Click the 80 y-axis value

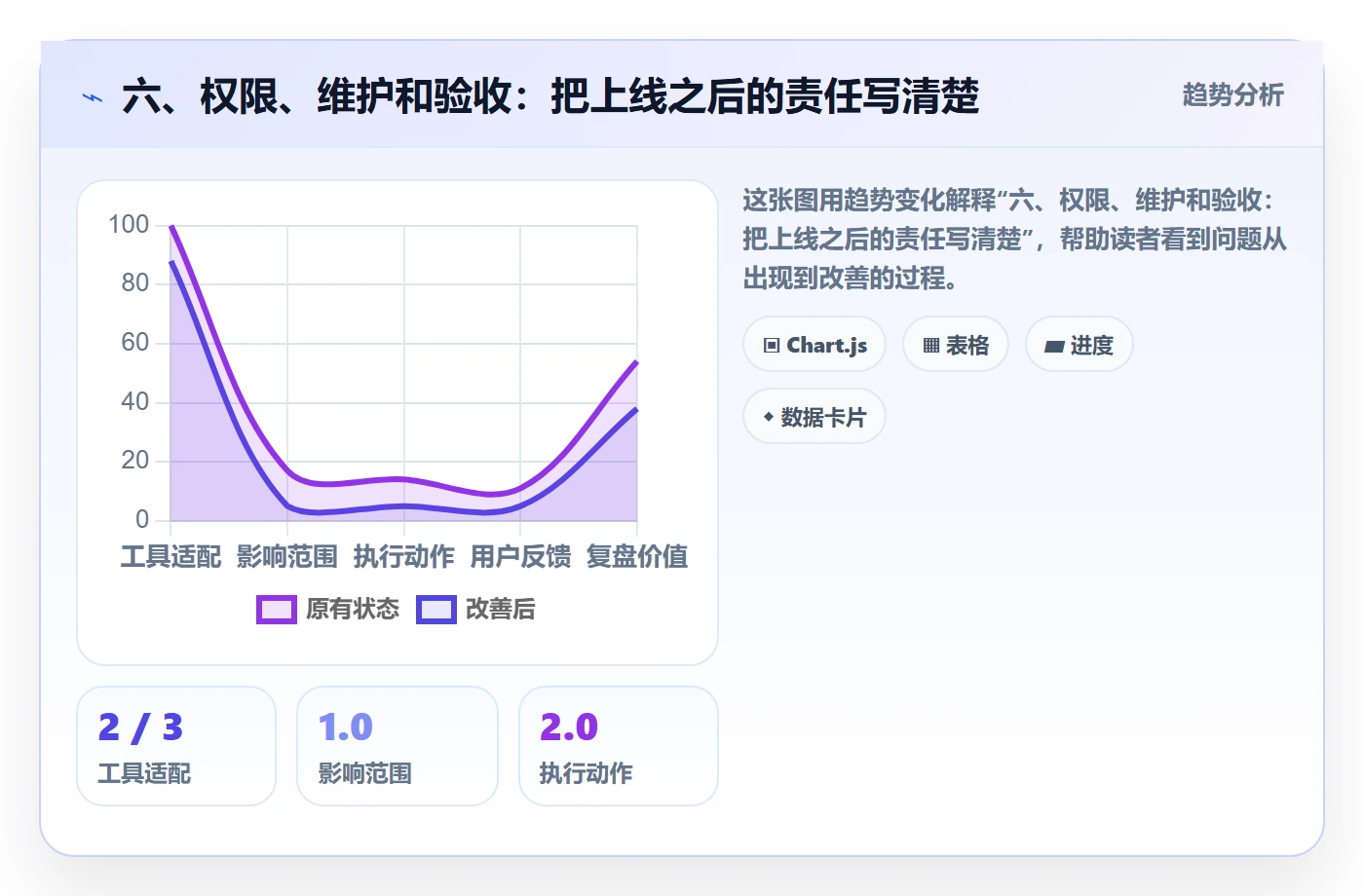tap(135, 283)
